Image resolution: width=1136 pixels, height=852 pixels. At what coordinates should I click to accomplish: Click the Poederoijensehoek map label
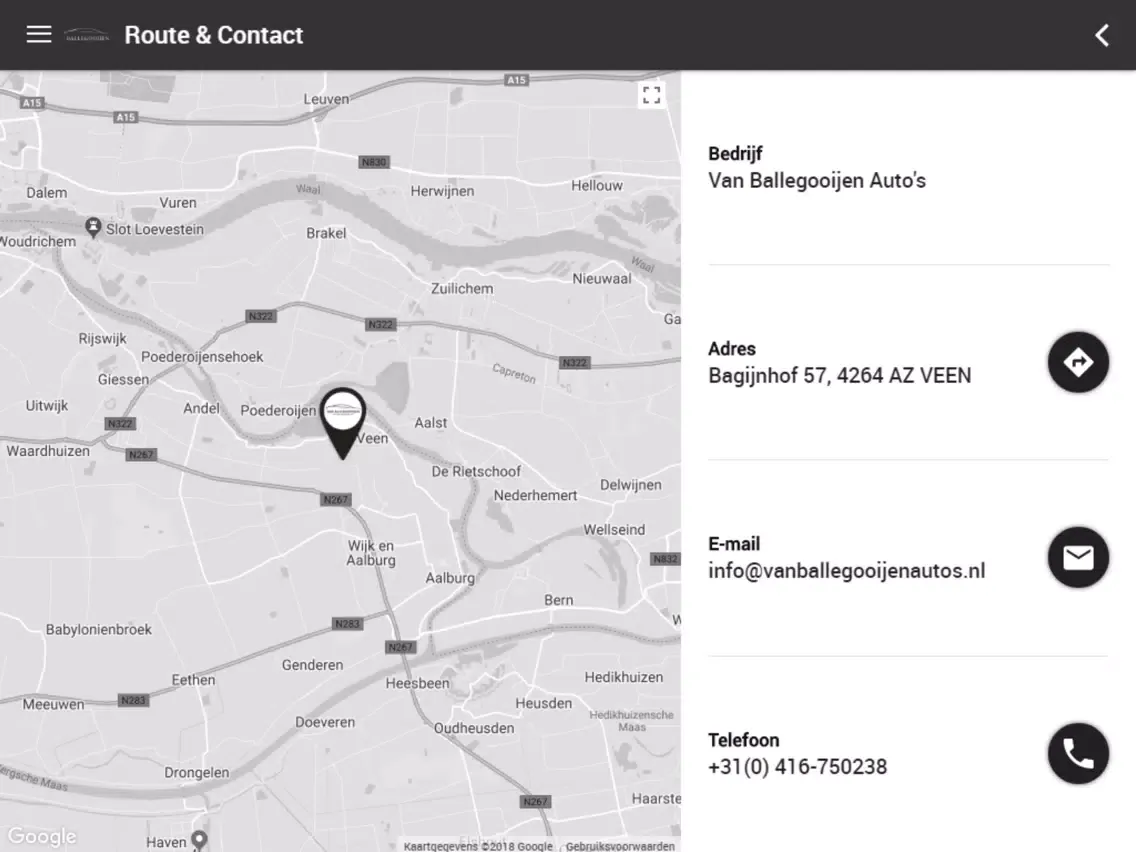(x=202, y=356)
